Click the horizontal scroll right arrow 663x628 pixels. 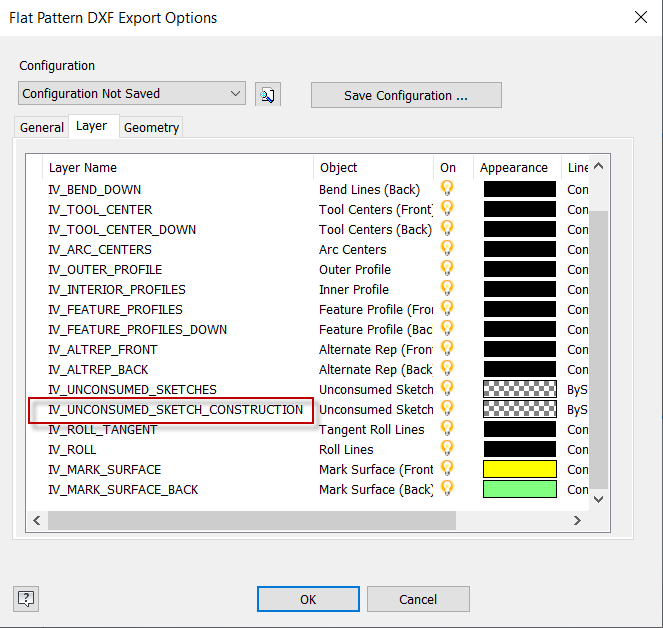point(577,520)
